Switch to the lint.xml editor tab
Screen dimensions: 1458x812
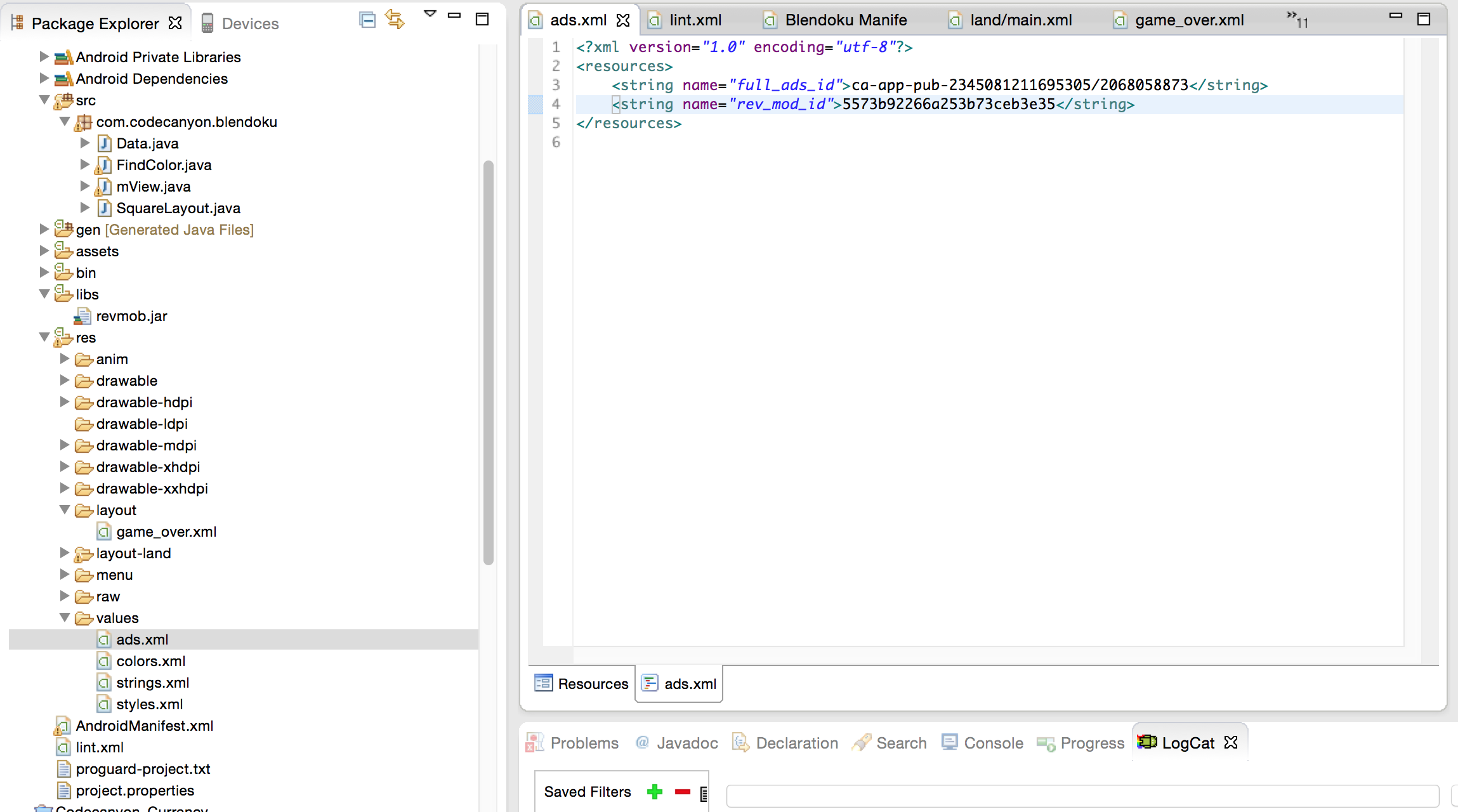tap(695, 20)
